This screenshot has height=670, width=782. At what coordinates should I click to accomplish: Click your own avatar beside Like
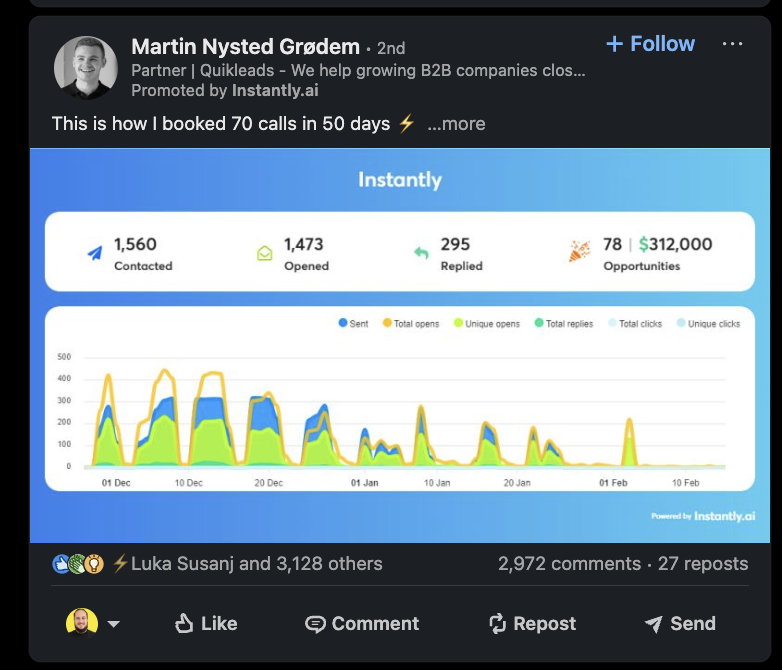pyautogui.click(x=82, y=623)
